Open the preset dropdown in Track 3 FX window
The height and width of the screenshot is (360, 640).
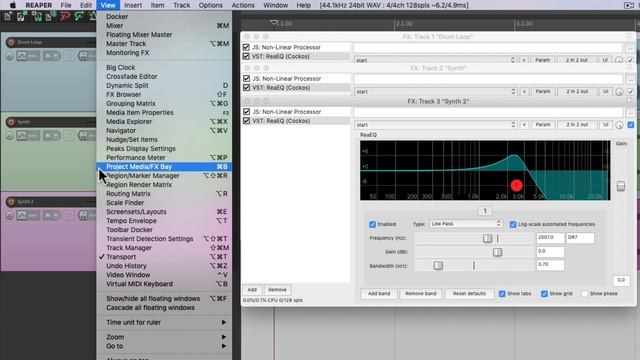pos(436,125)
